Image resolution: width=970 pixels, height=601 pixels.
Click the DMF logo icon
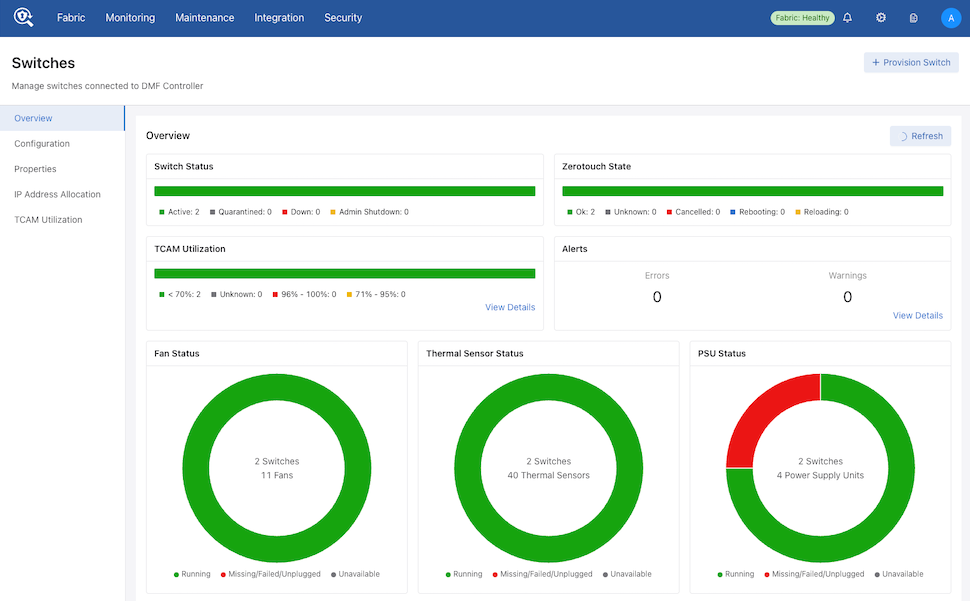pyautogui.click(x=23, y=18)
